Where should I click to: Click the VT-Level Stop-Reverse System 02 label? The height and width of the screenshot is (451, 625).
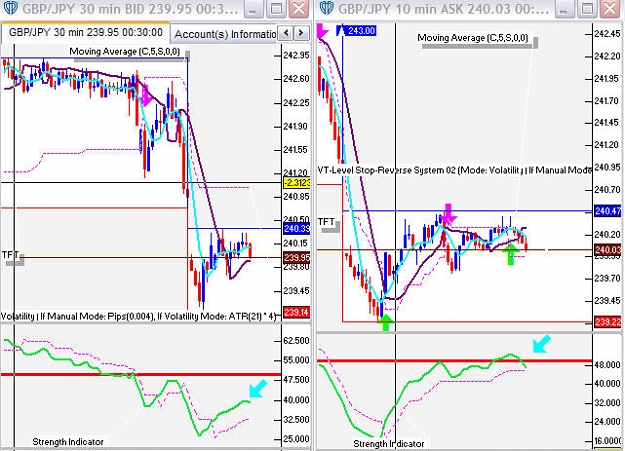coord(454,170)
